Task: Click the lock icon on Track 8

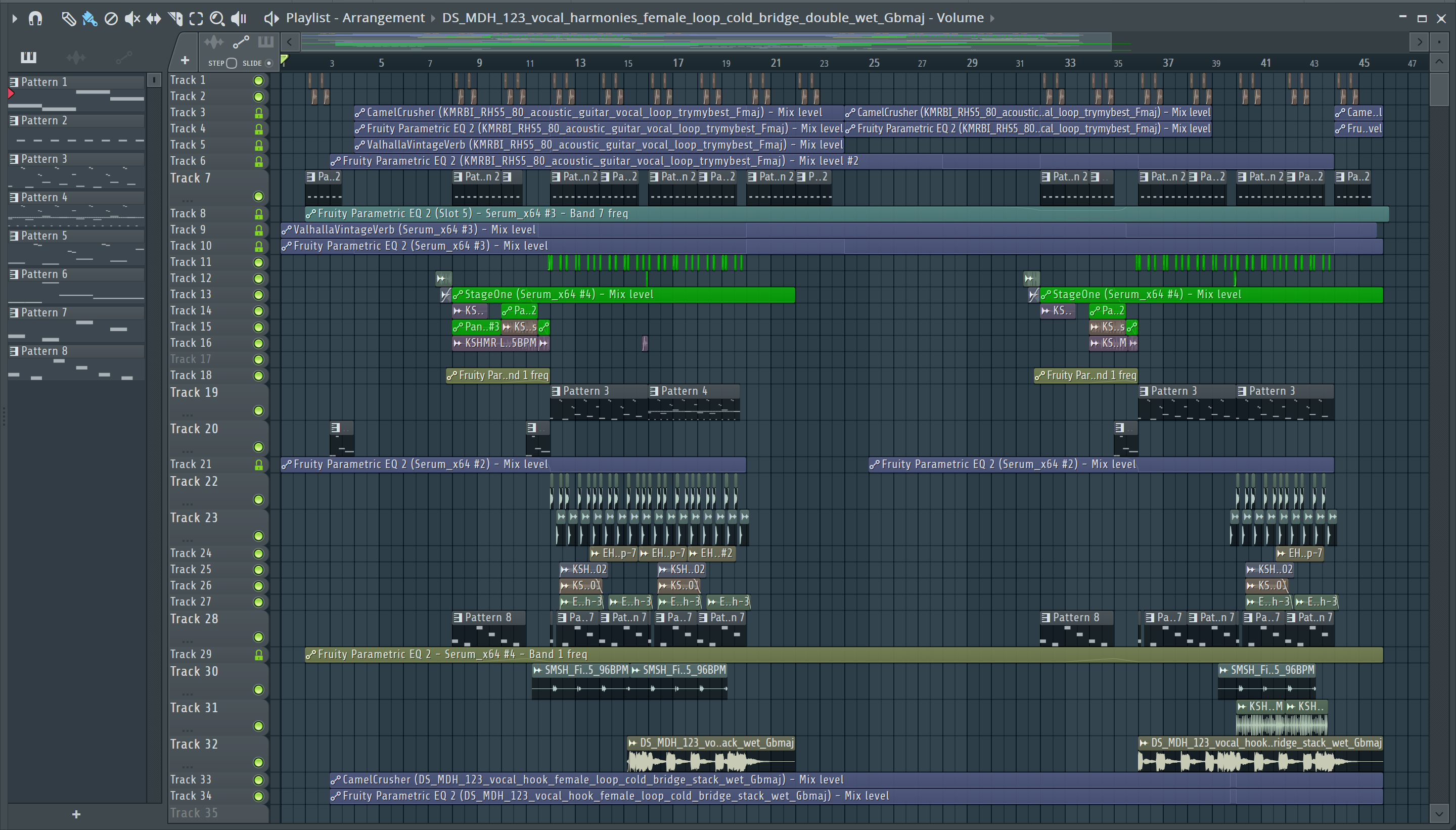Action: click(x=258, y=214)
